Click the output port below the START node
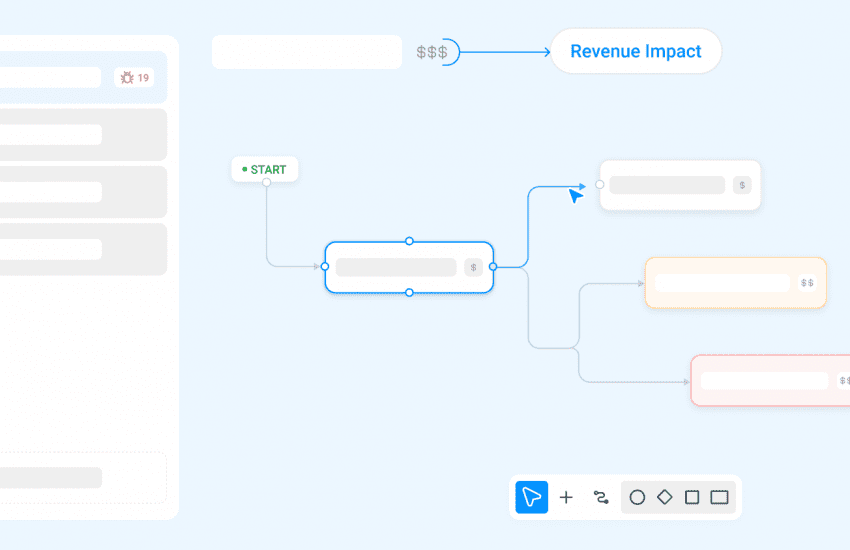This screenshot has width=850, height=550. pyautogui.click(x=266, y=183)
